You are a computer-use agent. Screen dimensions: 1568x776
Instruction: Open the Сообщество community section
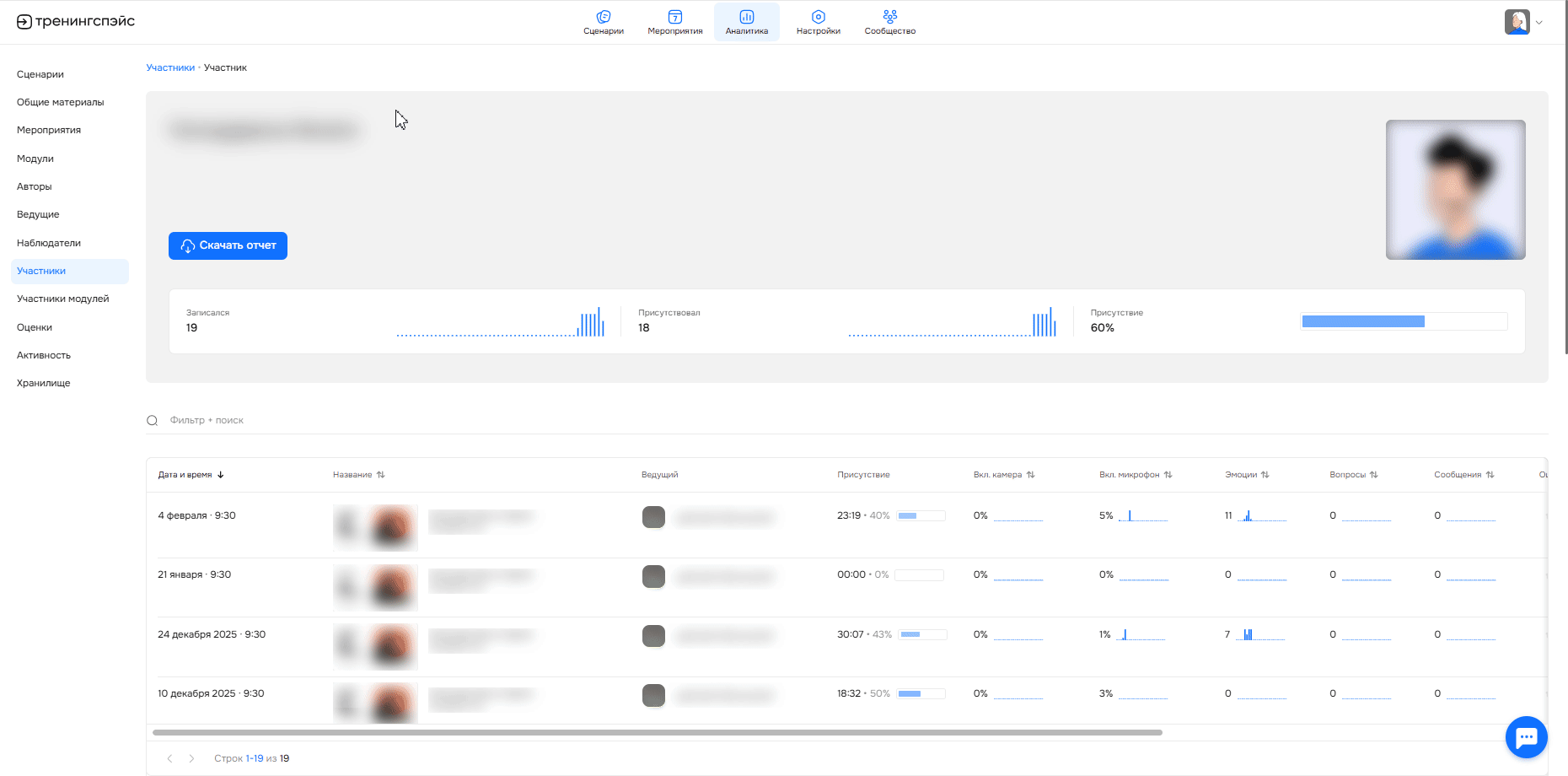890,22
